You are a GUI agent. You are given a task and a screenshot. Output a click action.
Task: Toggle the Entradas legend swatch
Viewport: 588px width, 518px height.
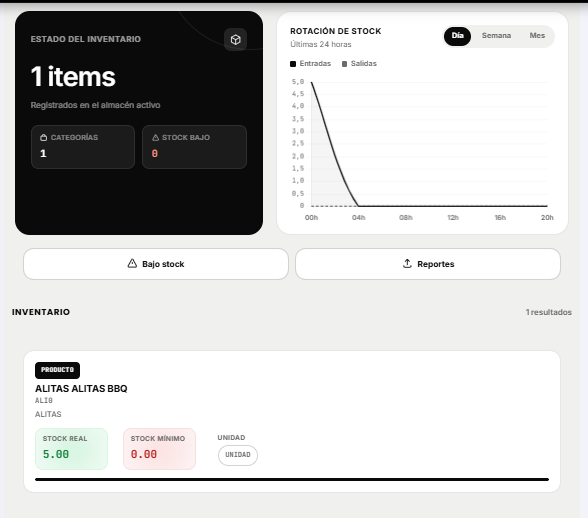tap(293, 64)
